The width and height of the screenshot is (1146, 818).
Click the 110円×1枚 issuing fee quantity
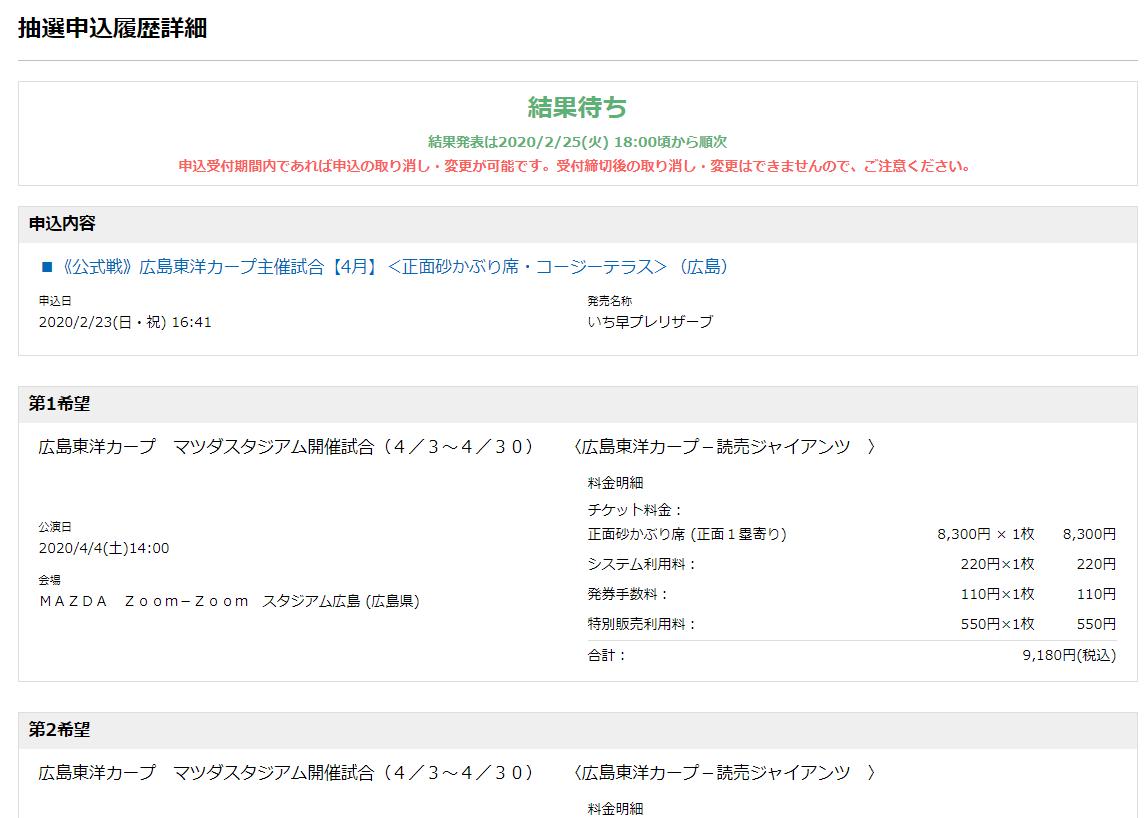click(998, 594)
